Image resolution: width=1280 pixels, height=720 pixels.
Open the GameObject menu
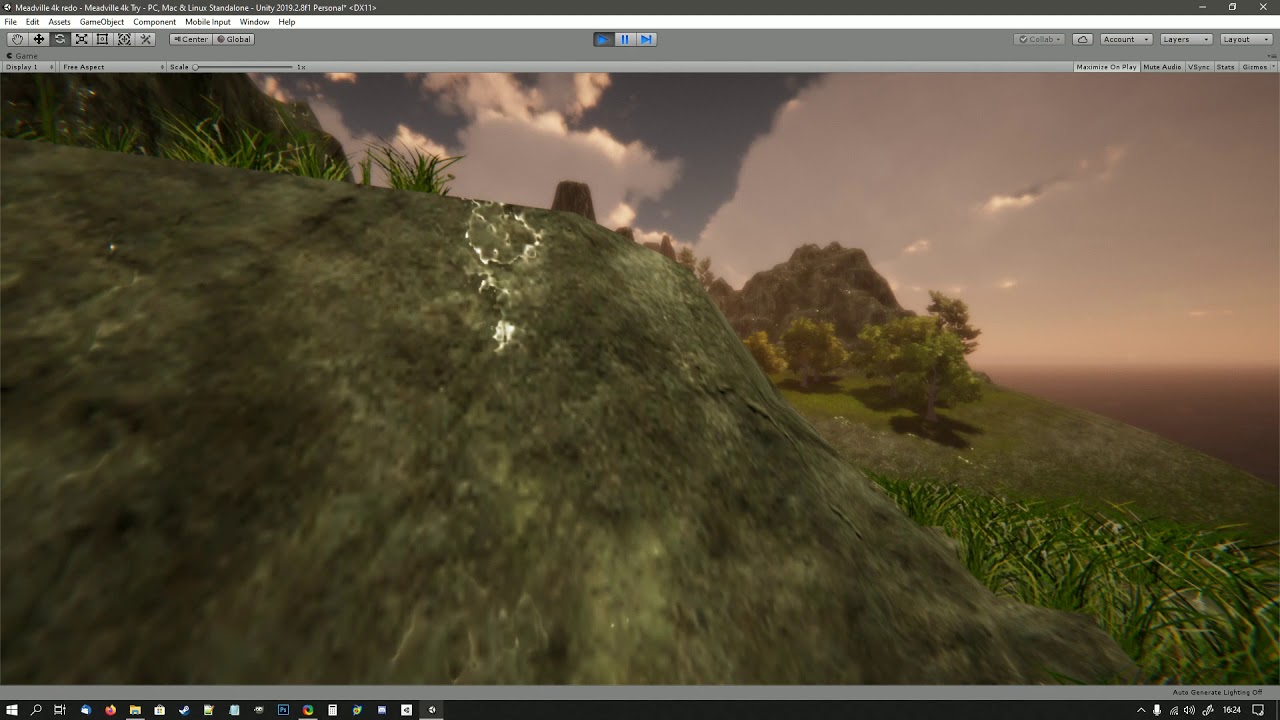click(102, 22)
